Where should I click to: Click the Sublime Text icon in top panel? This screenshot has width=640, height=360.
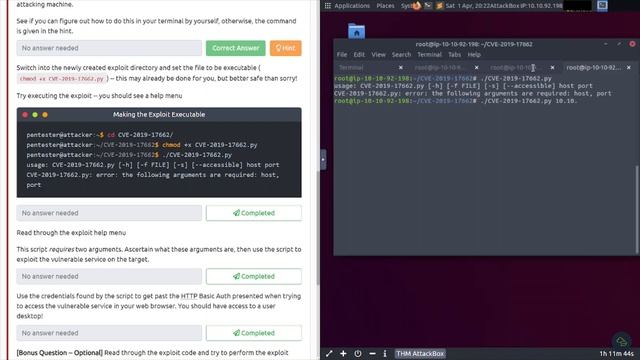pyautogui.click(x=439, y=6)
